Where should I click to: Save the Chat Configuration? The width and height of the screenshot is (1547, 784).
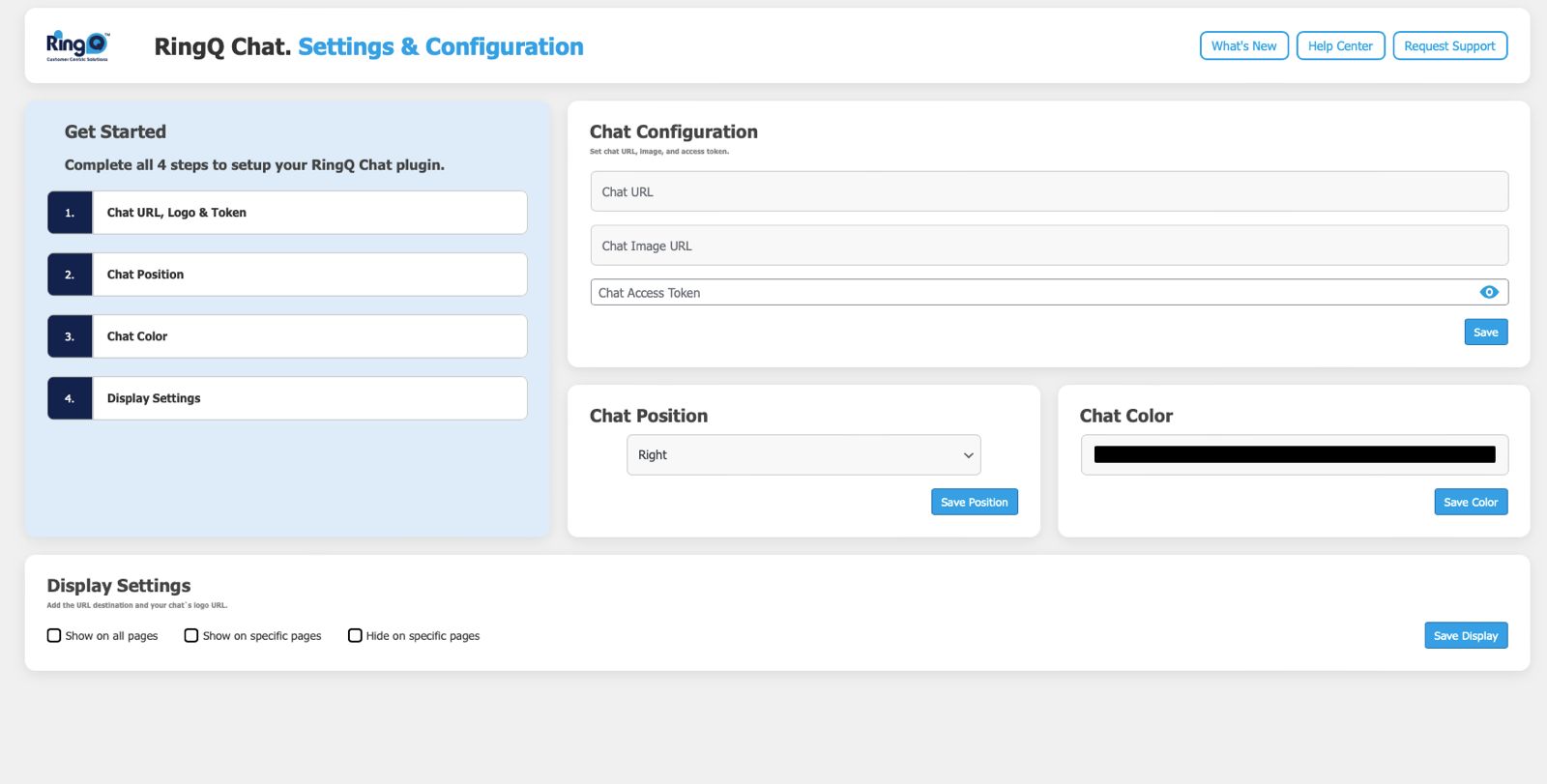click(x=1486, y=332)
